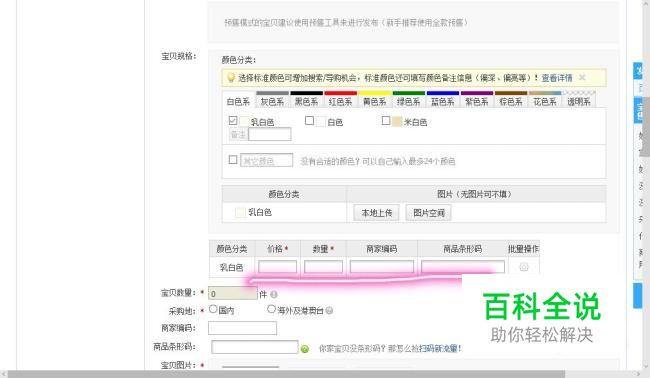Click into the 其它颜色 text field
The height and width of the screenshot is (378, 650).
click(x=267, y=160)
